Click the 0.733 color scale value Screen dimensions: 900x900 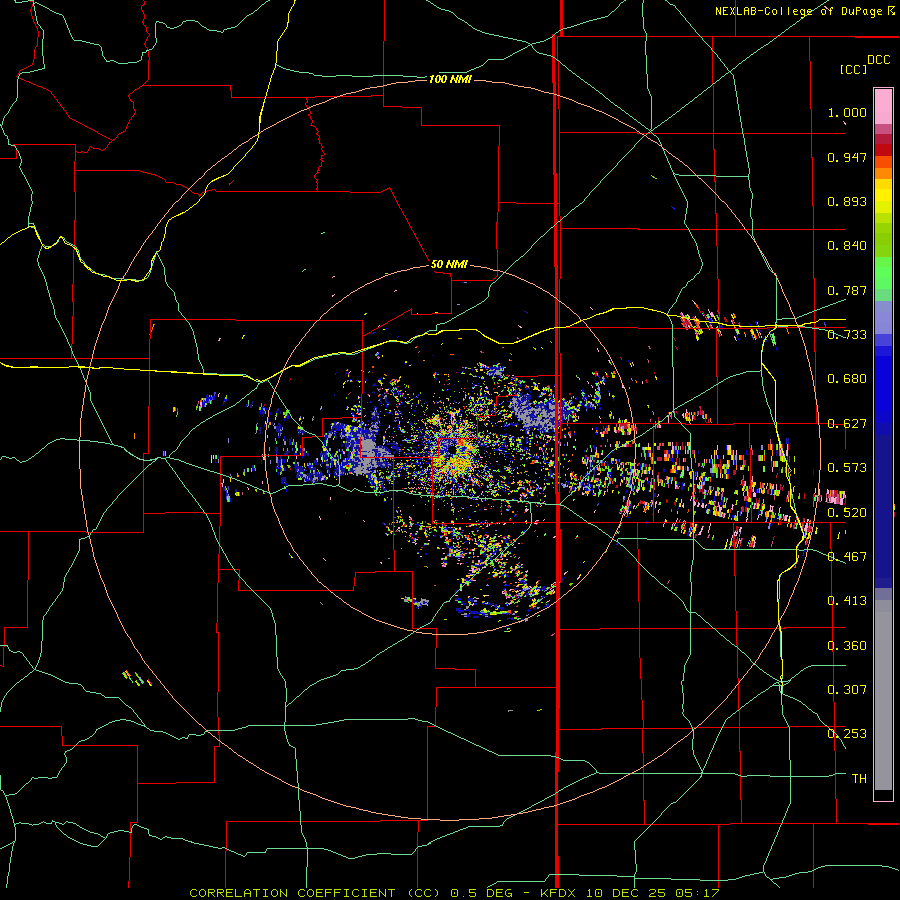pyautogui.click(x=847, y=335)
